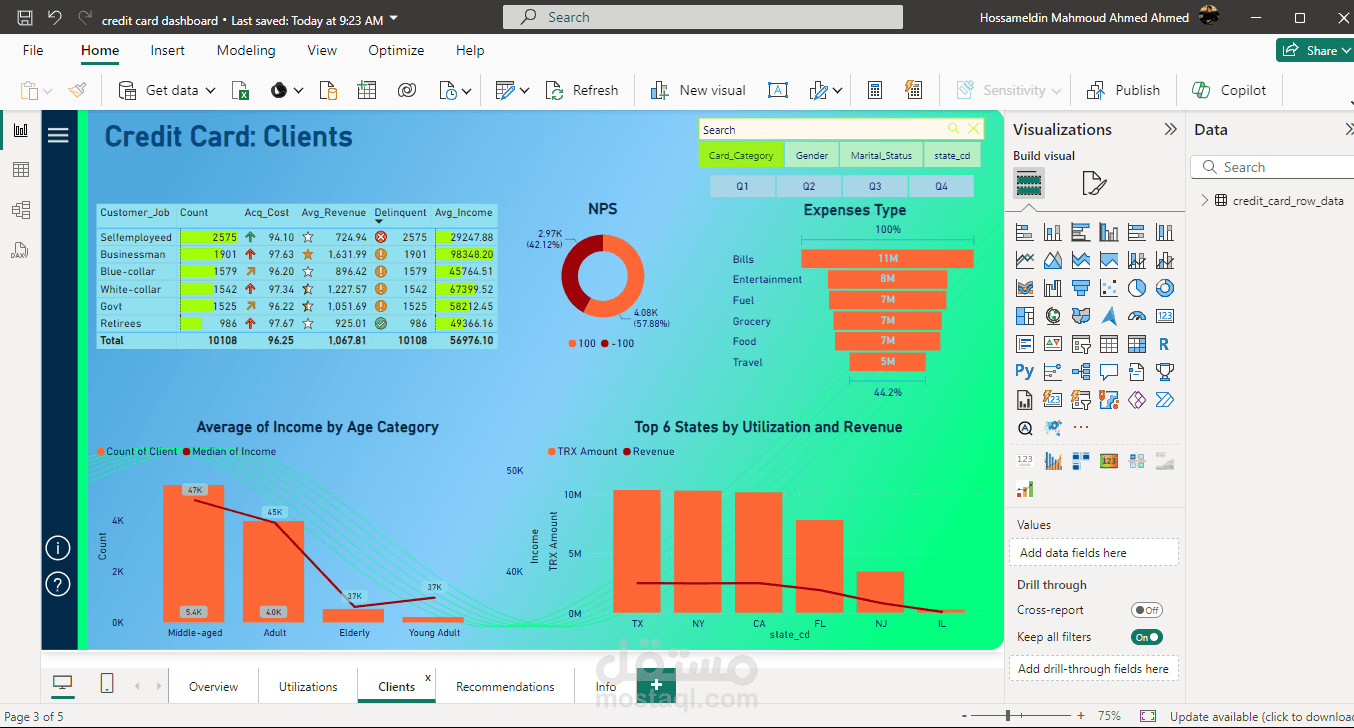Image resolution: width=1354 pixels, height=728 pixels.
Task: Click the info circle icon on dashboard
Action: click(x=58, y=548)
